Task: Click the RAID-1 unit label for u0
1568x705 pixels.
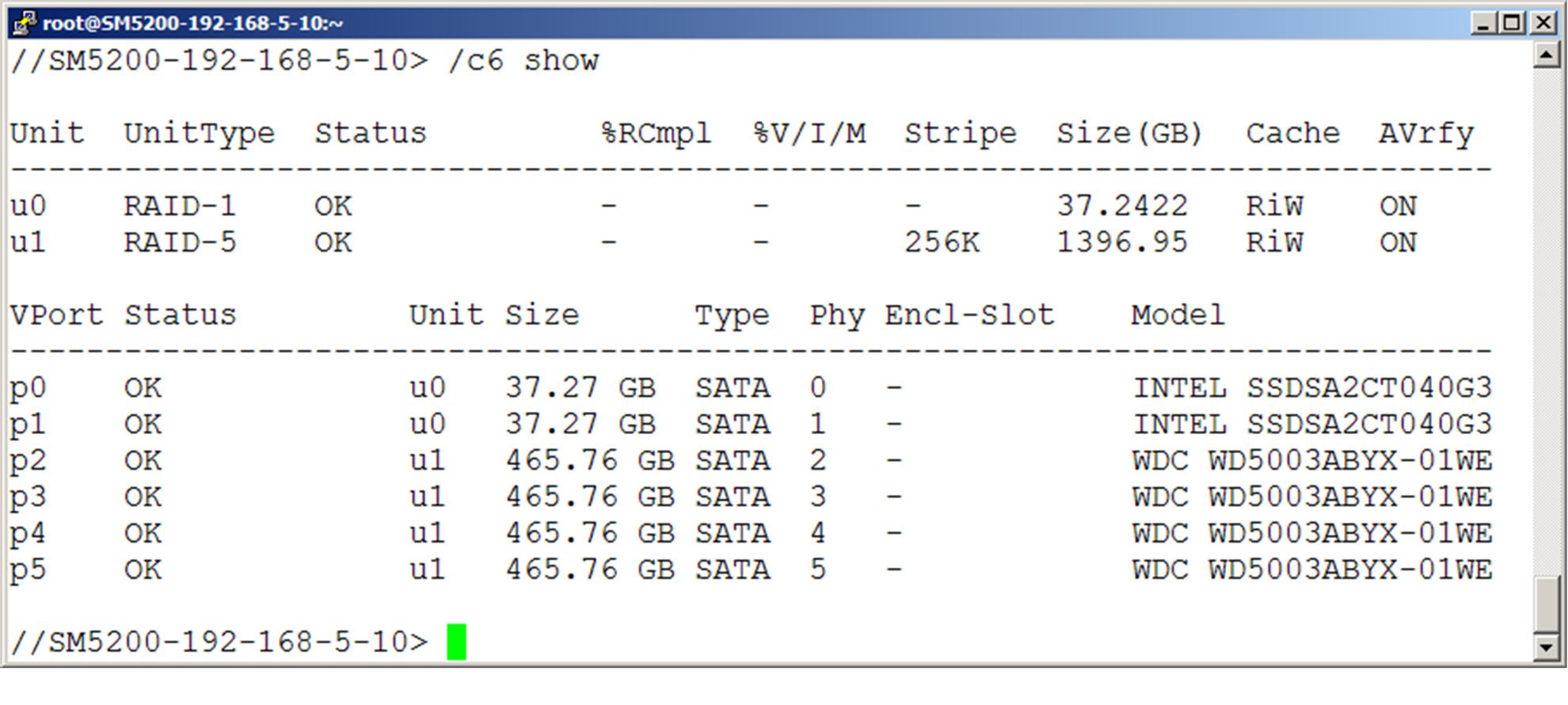Action: pyautogui.click(x=180, y=206)
